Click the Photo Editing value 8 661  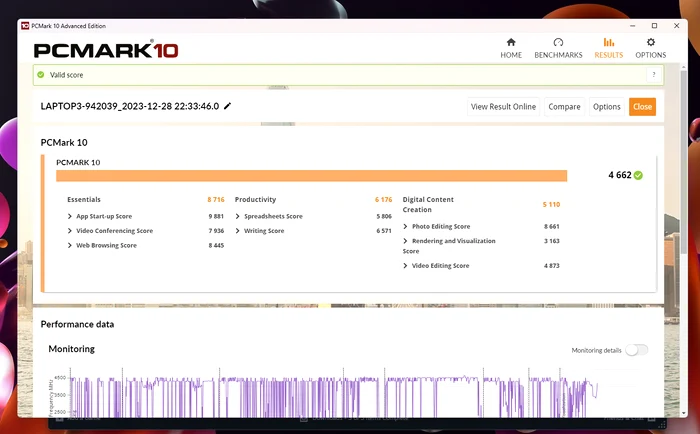click(x=552, y=226)
